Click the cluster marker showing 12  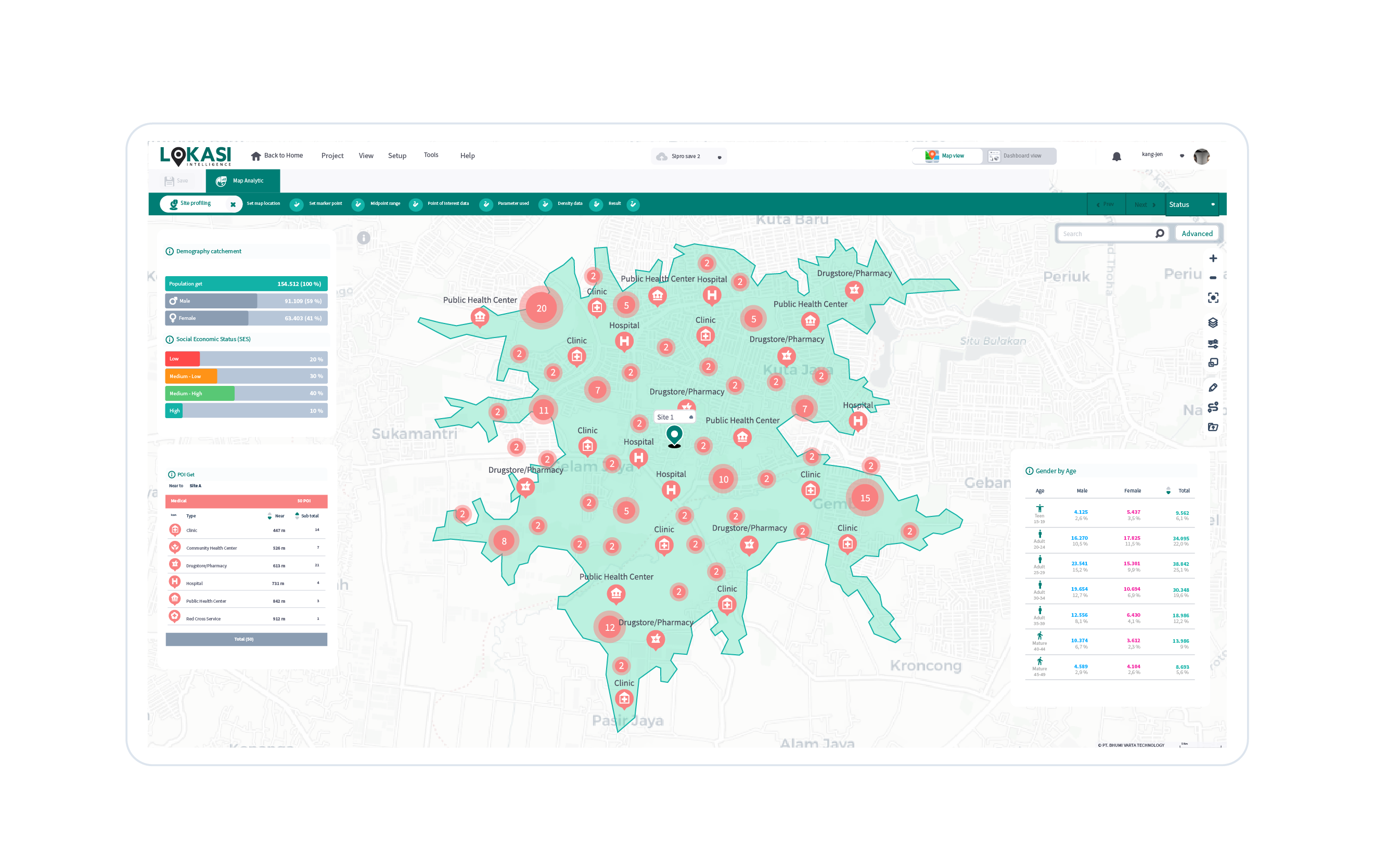[609, 627]
